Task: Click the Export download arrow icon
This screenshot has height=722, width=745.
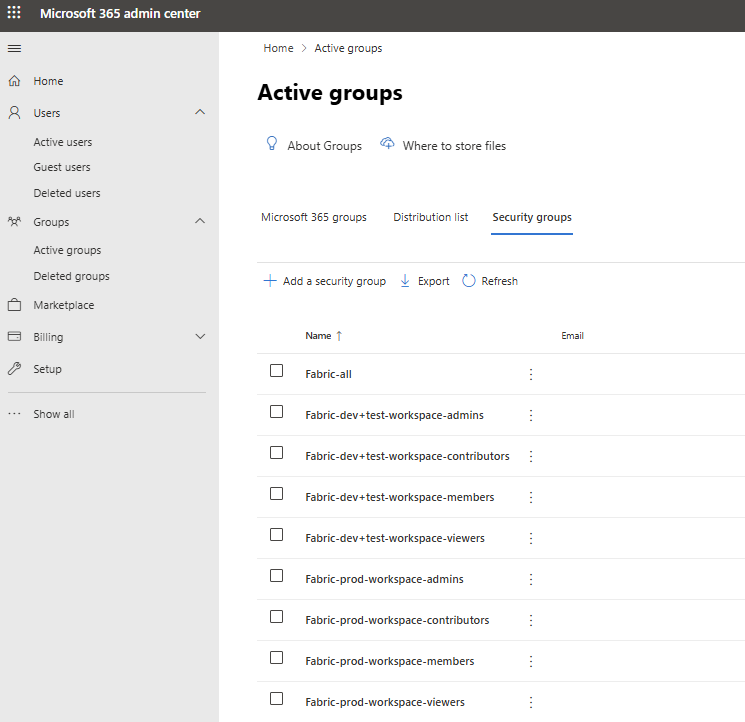Action: [405, 281]
